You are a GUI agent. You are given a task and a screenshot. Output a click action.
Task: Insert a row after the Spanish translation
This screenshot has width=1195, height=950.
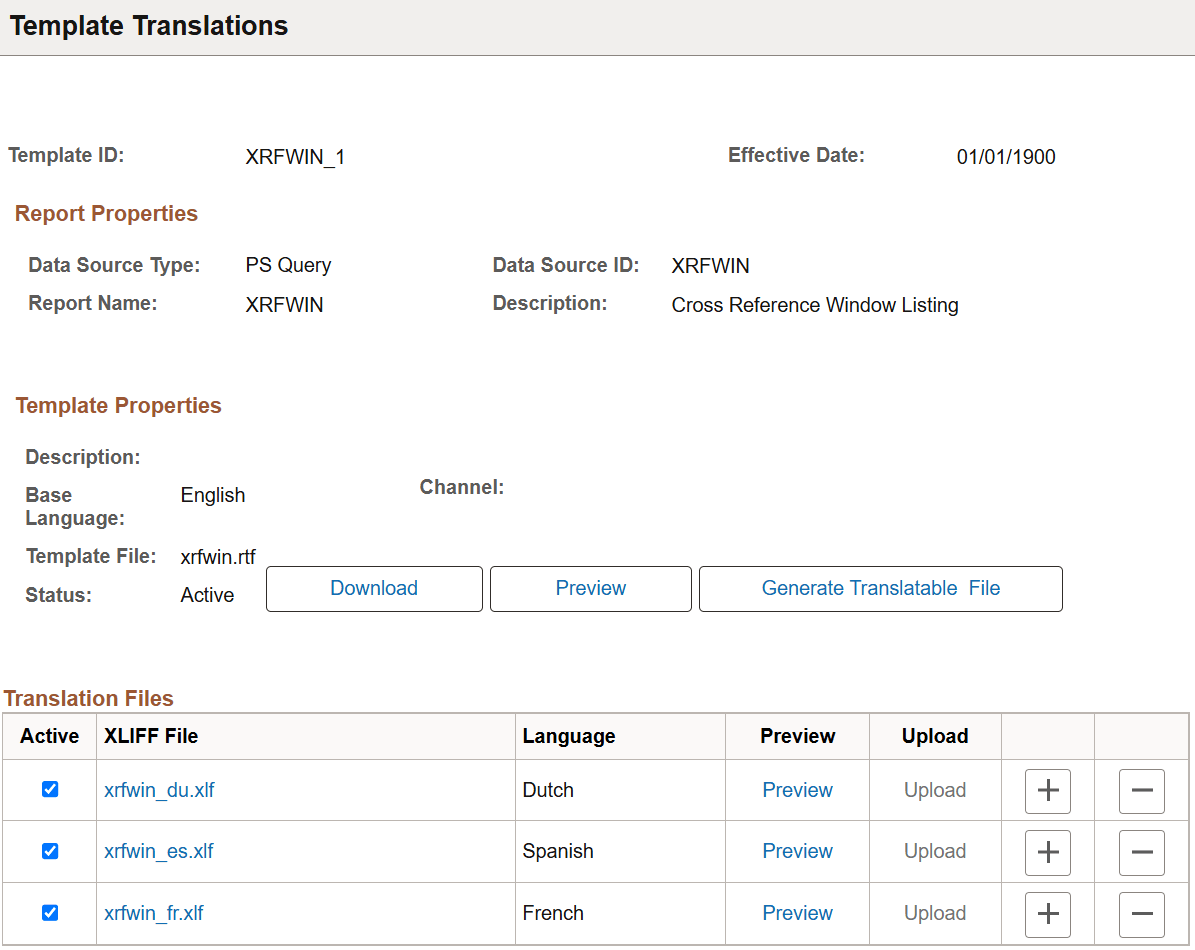[1047, 851]
